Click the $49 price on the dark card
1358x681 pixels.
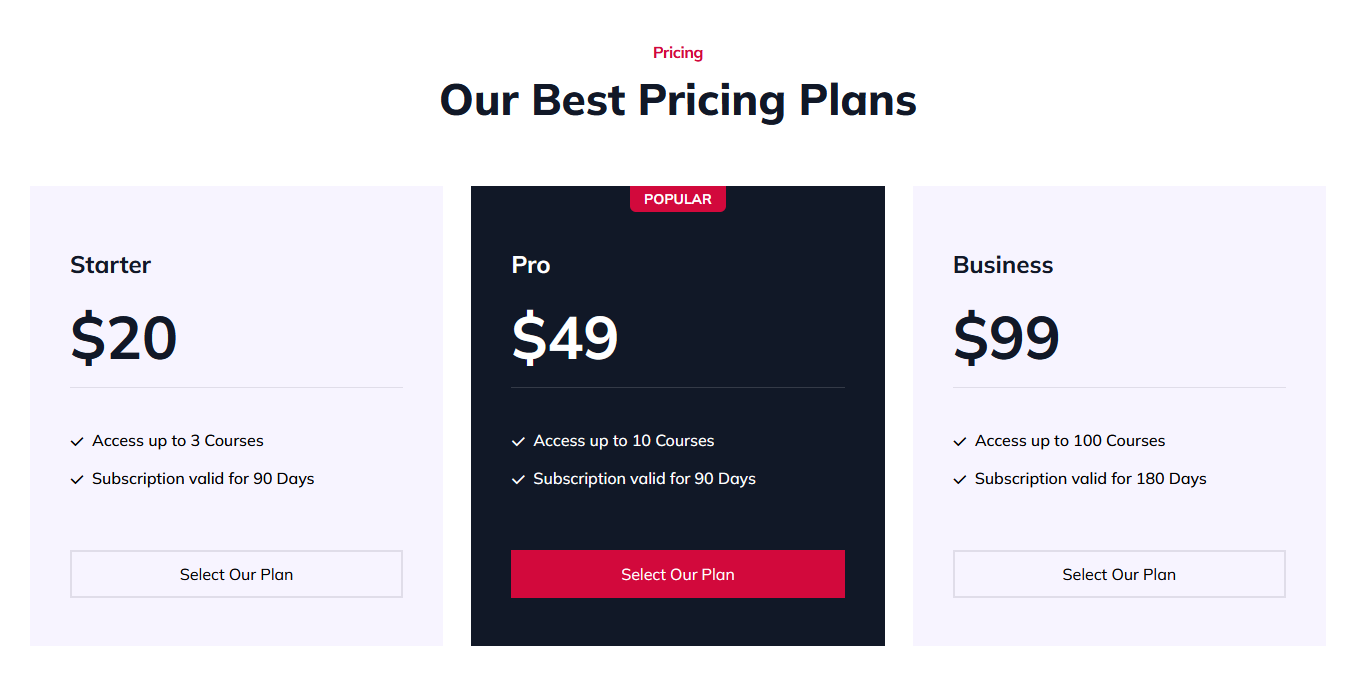pos(565,337)
